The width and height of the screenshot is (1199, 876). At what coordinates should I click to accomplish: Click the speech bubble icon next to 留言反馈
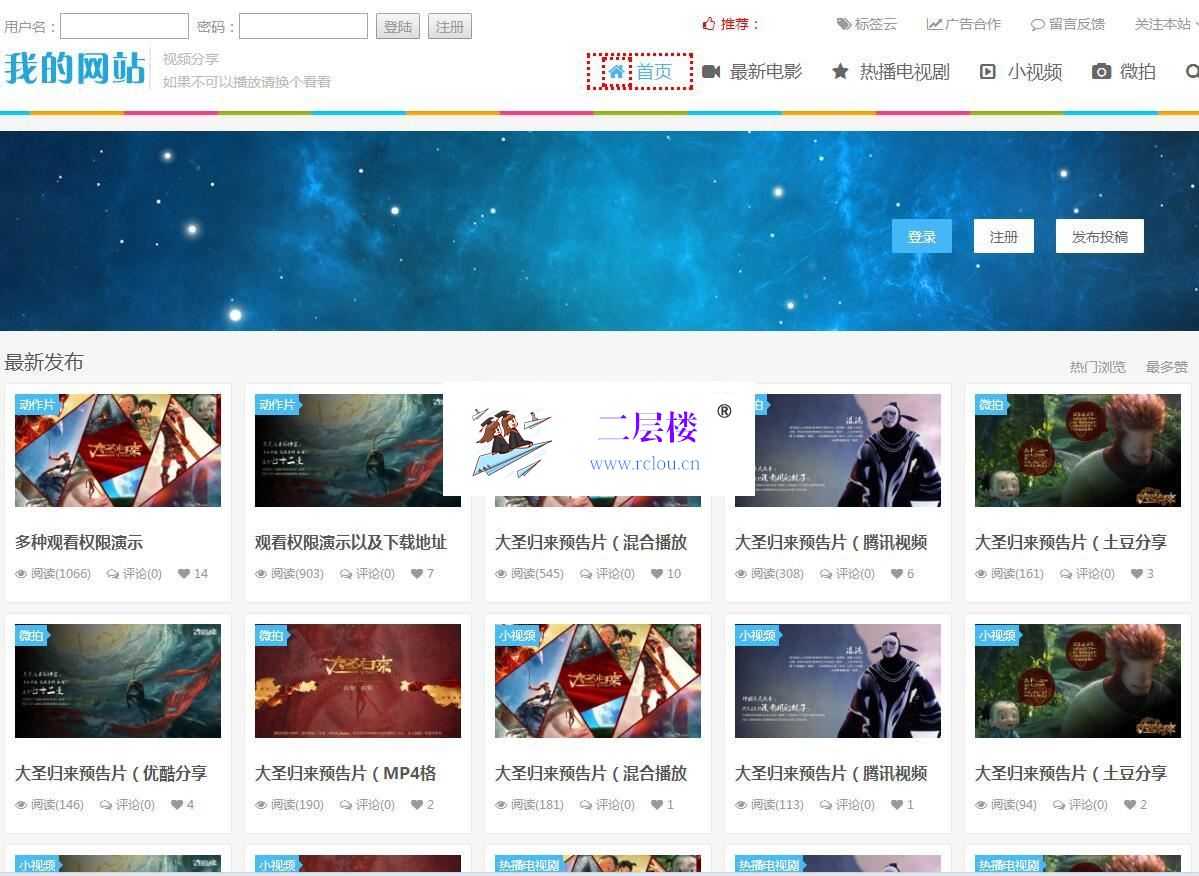tap(1038, 24)
